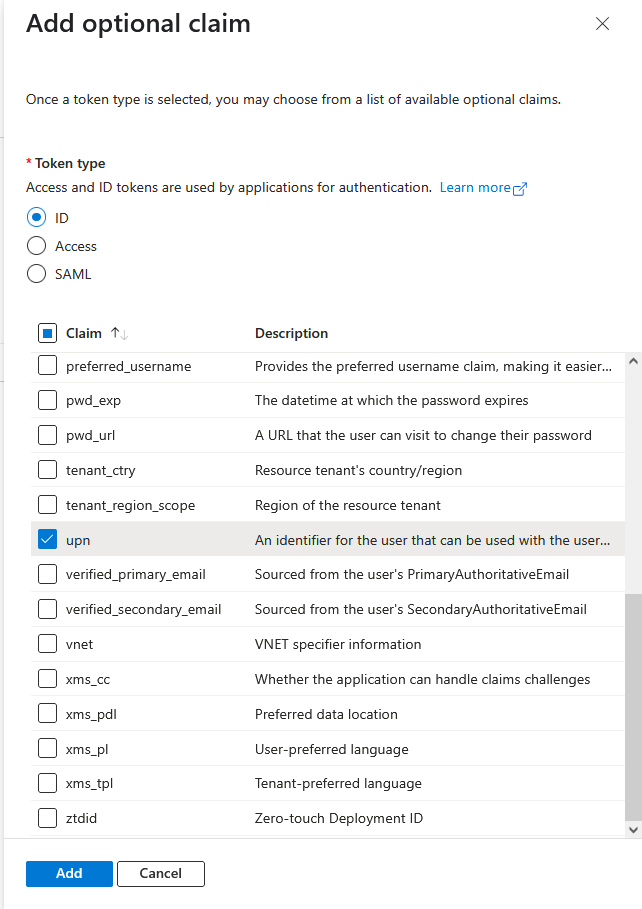Select the tenant_region_scope claim row checkbox
Screen dimensions: 642x909
tap(47, 505)
